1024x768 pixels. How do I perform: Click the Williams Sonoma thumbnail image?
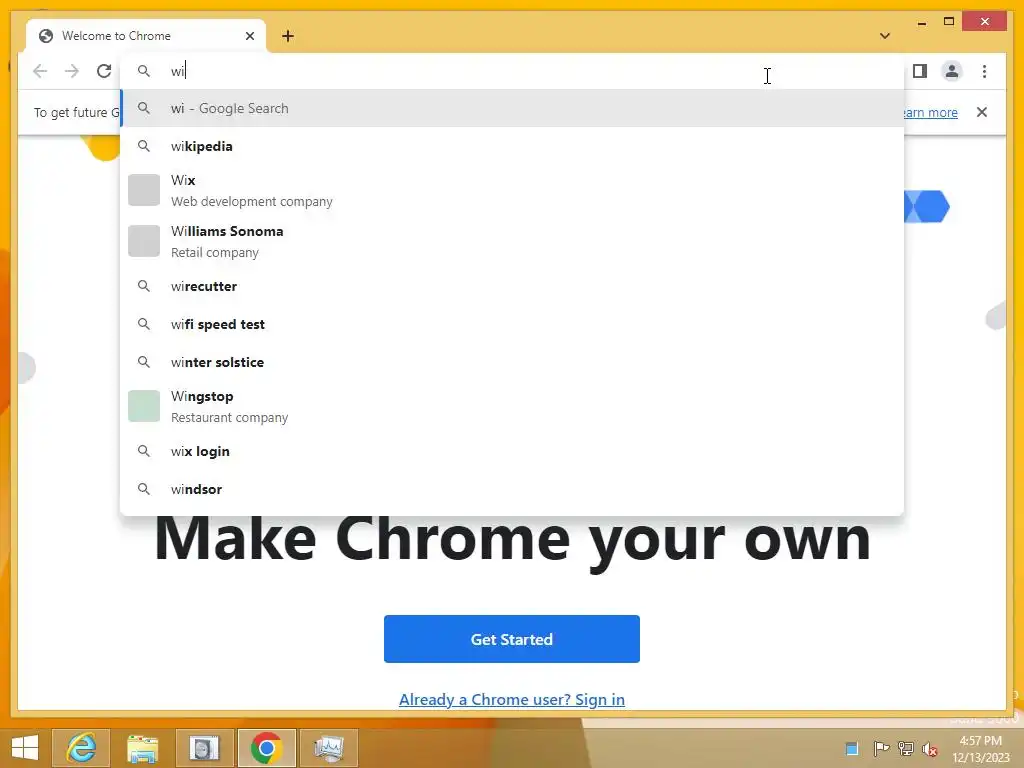[144, 241]
